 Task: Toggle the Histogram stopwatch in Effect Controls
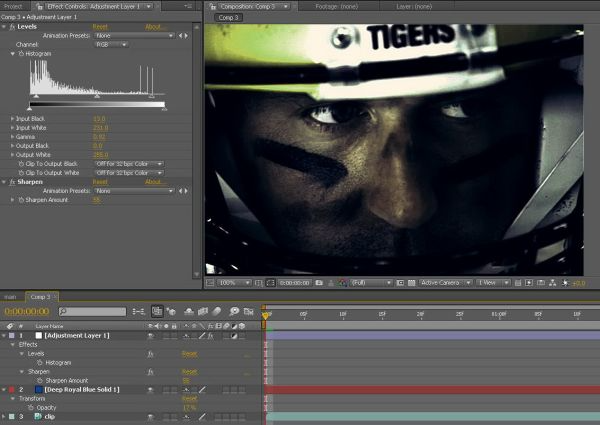click(21, 54)
